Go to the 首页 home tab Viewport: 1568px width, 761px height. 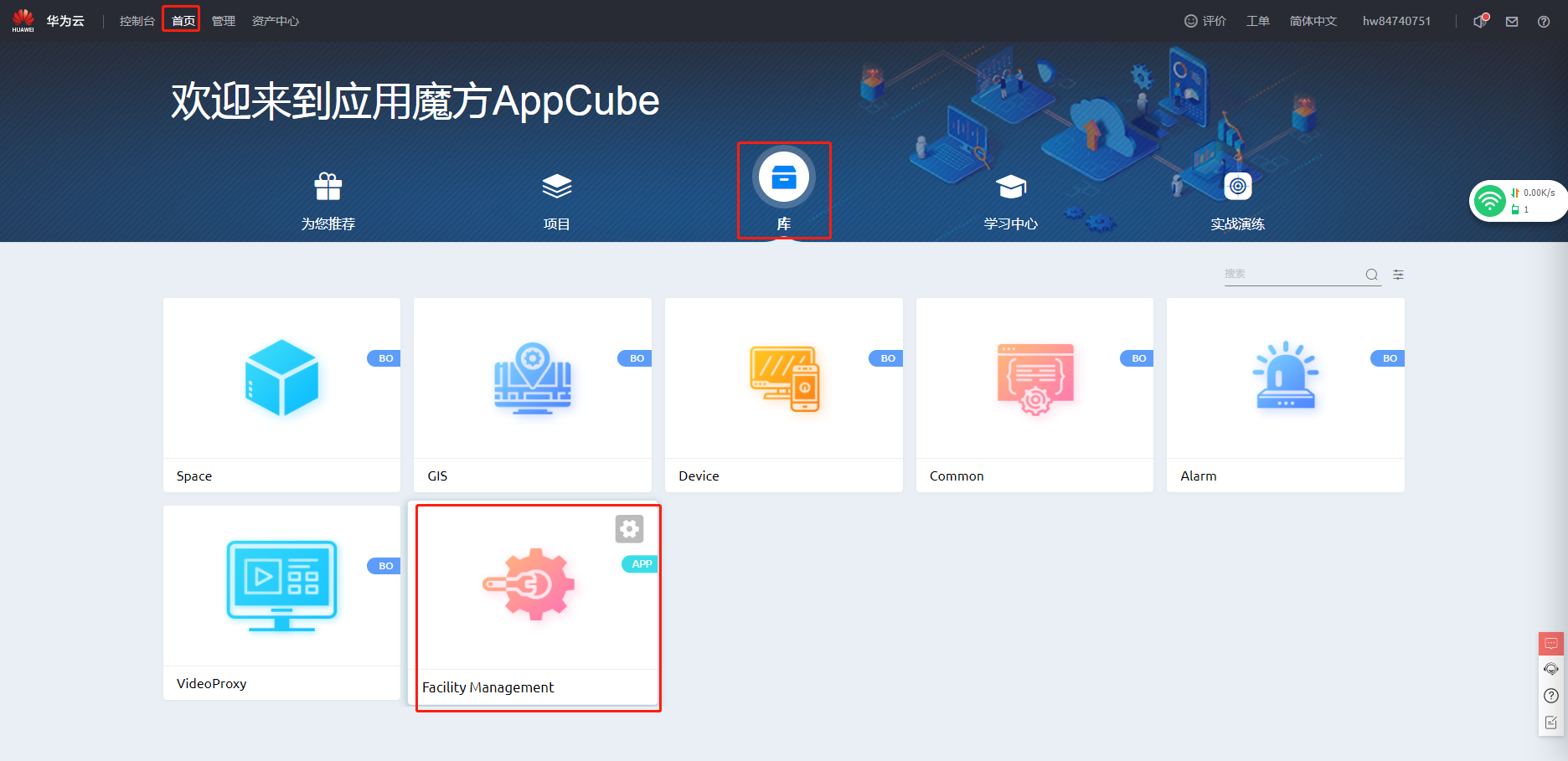[183, 21]
